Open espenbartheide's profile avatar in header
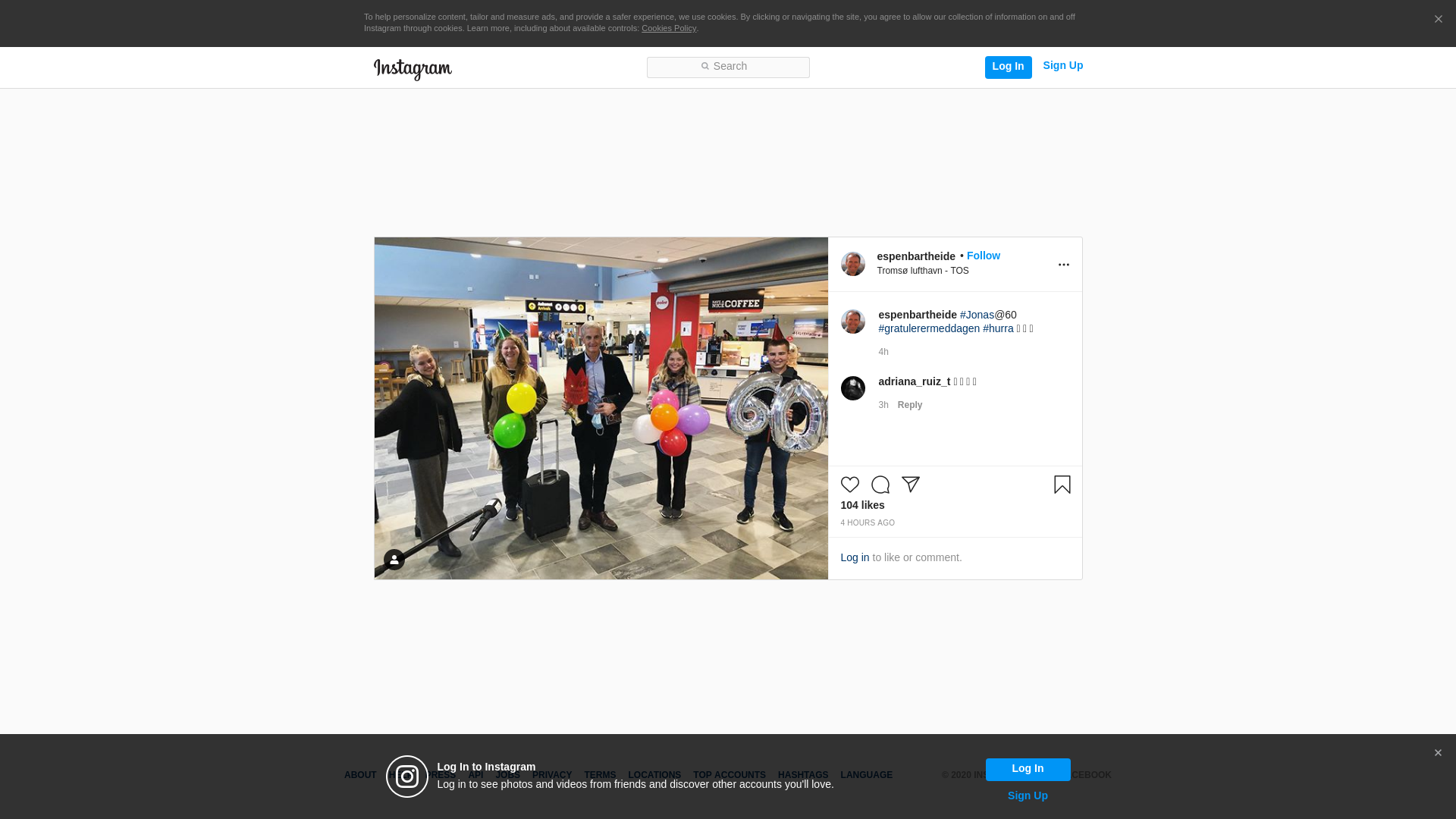1456x819 pixels. pyautogui.click(x=852, y=264)
